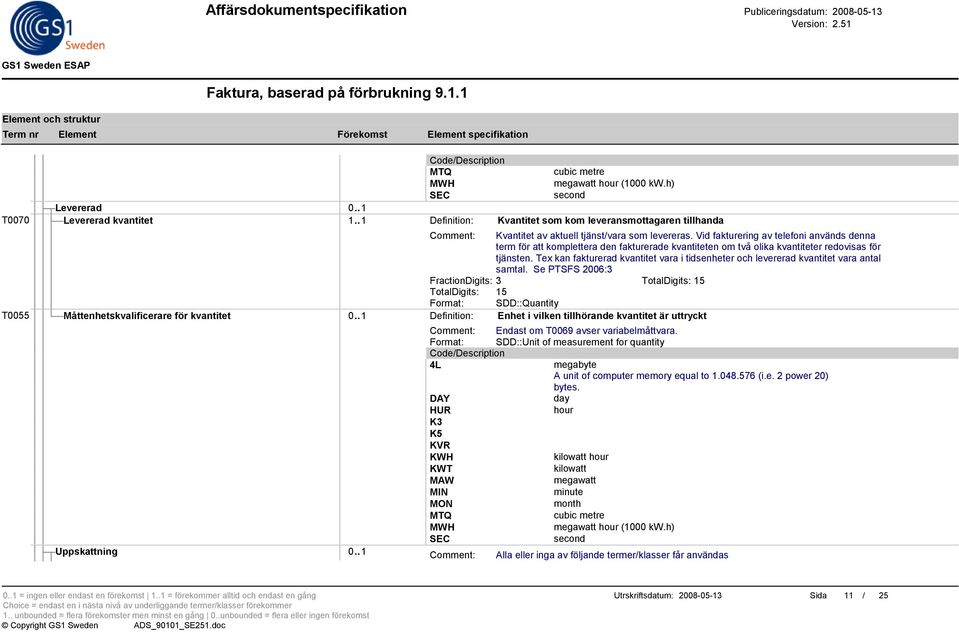Click the 'kilowatt hour' description
Viewport: 959px width, 632px height.
(581, 456)
